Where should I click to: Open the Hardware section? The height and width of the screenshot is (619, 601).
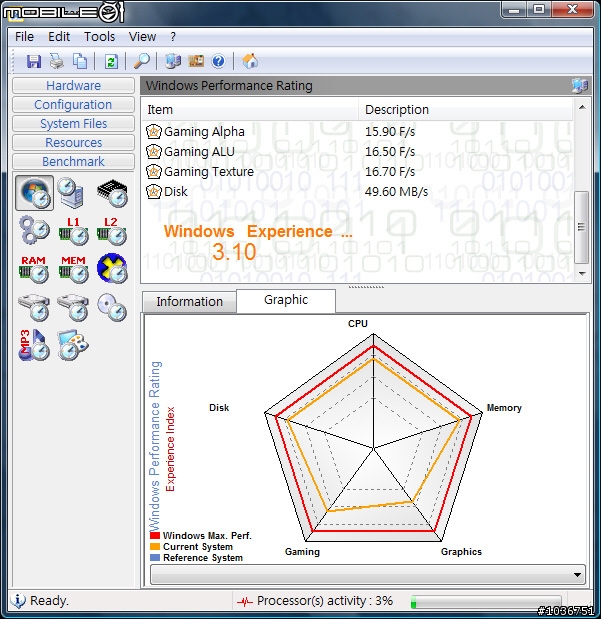pyautogui.click(x=73, y=85)
